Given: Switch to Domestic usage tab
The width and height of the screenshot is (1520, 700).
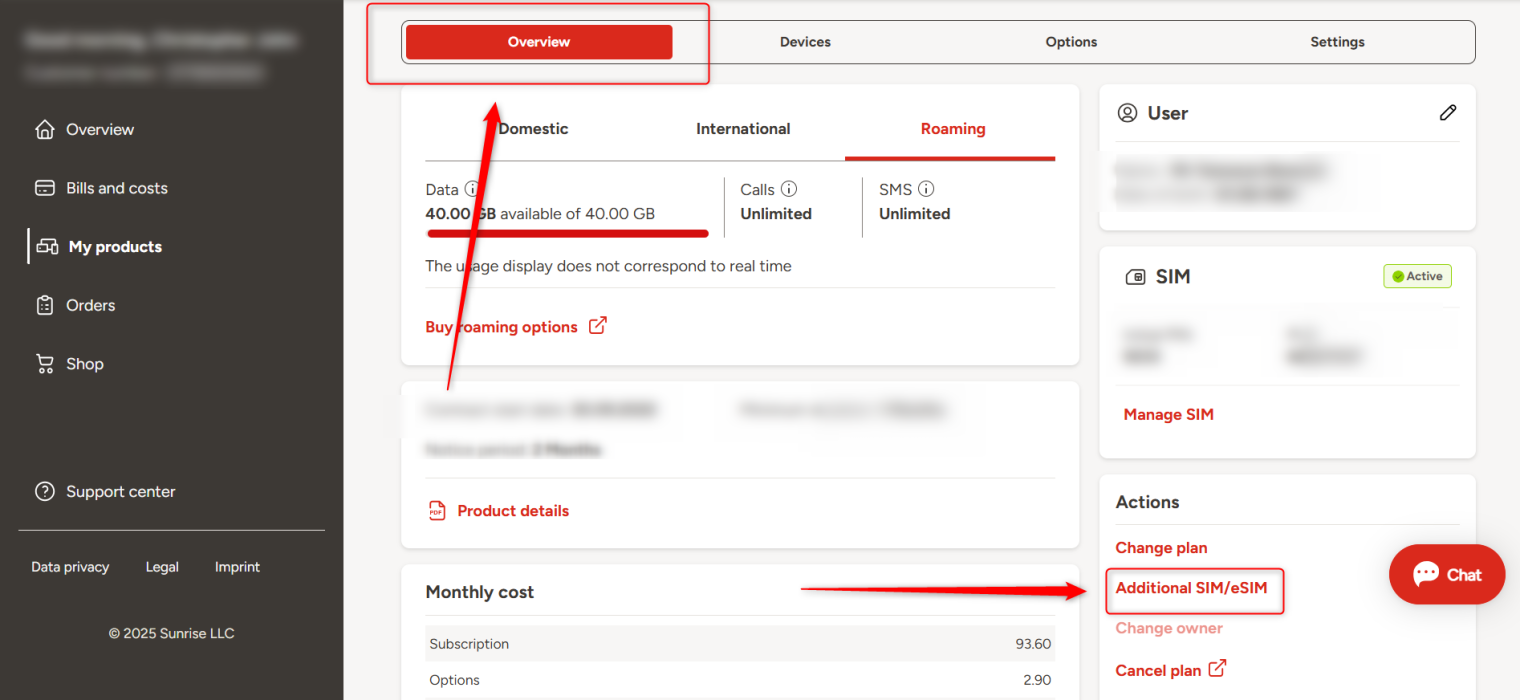Looking at the screenshot, I should click(533, 129).
